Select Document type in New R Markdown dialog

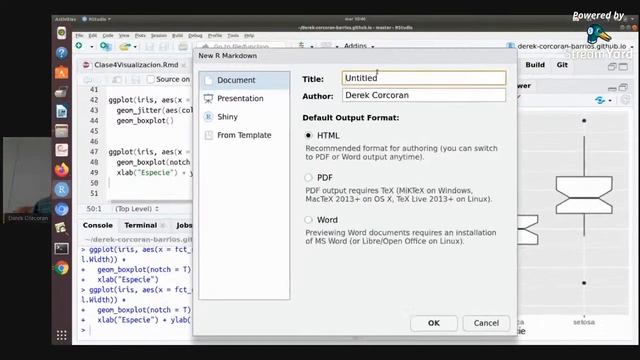coord(244,80)
